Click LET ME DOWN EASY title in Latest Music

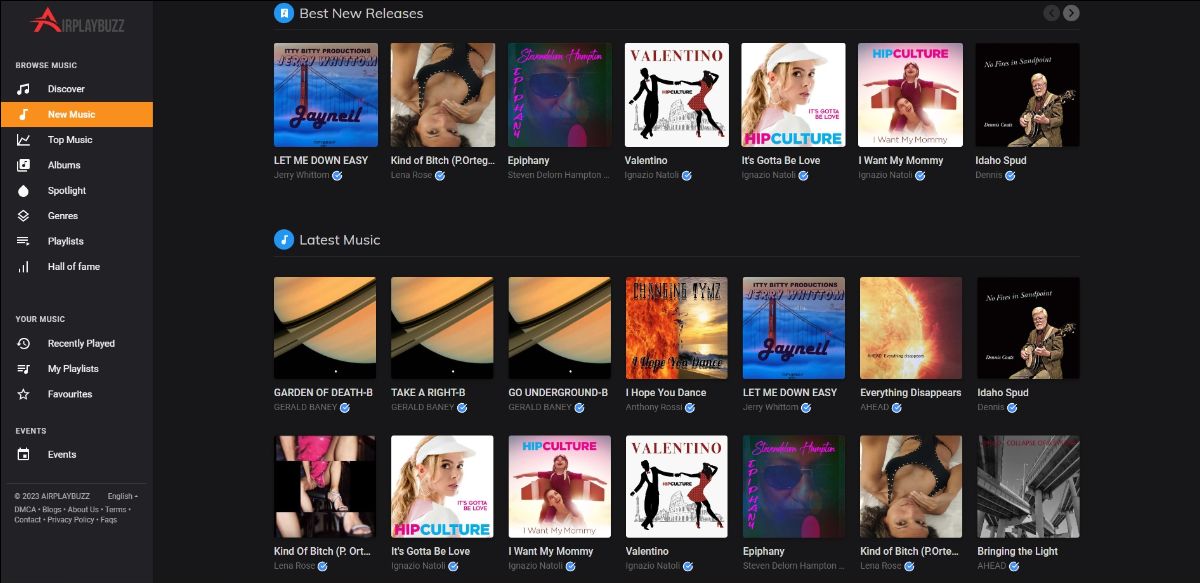coord(790,393)
